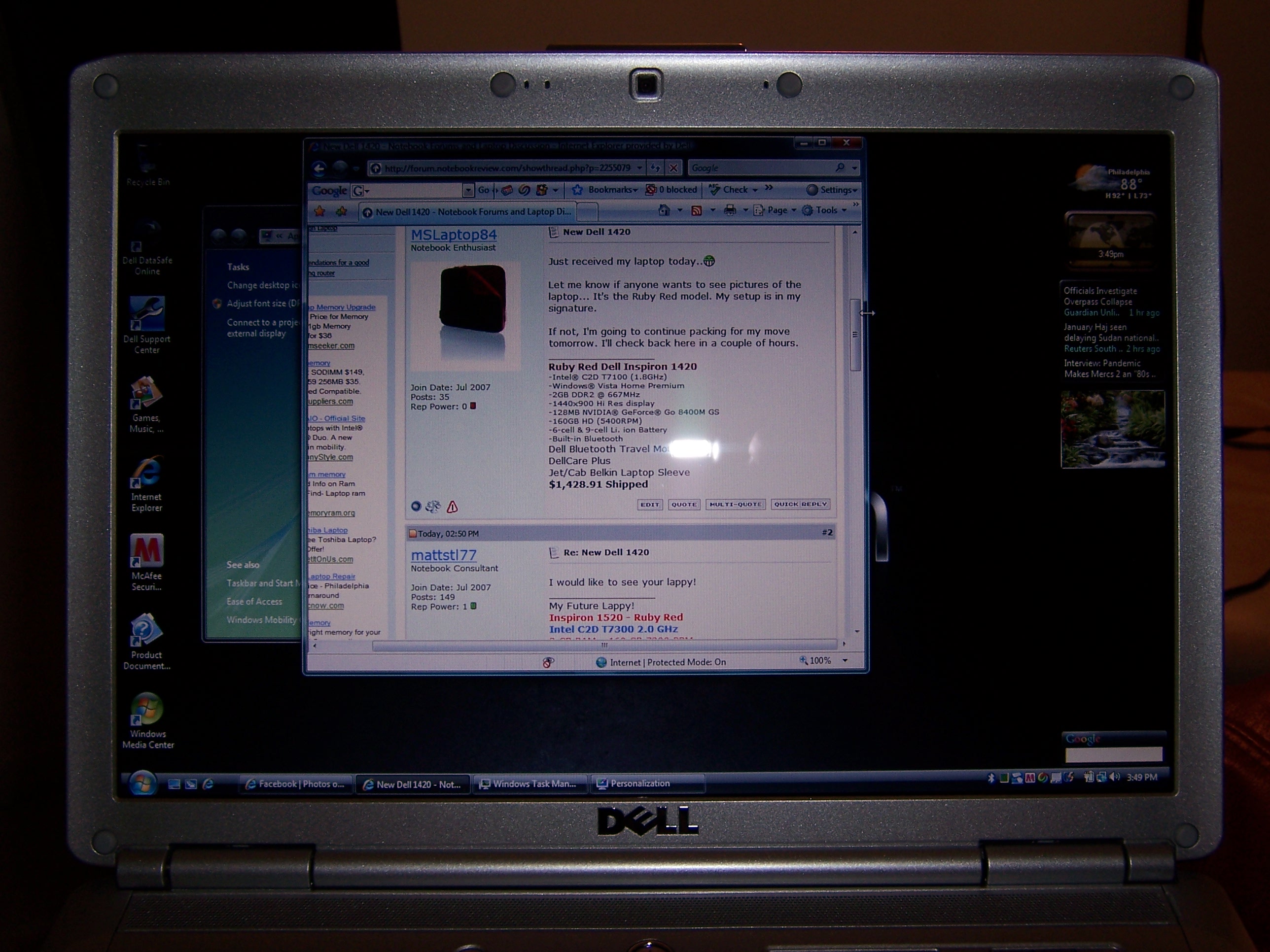Expand the Google toolbar search box dropdown

tap(468, 190)
